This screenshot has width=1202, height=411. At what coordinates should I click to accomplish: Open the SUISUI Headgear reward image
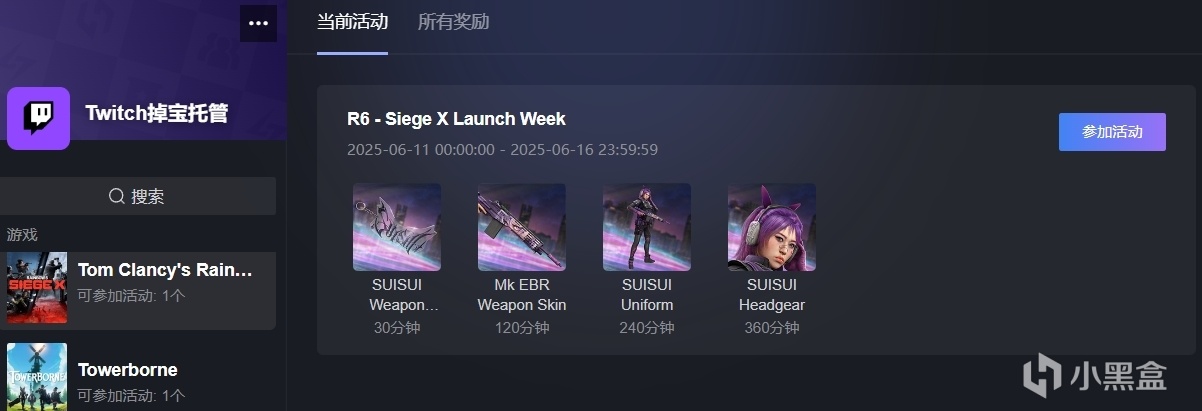(772, 227)
